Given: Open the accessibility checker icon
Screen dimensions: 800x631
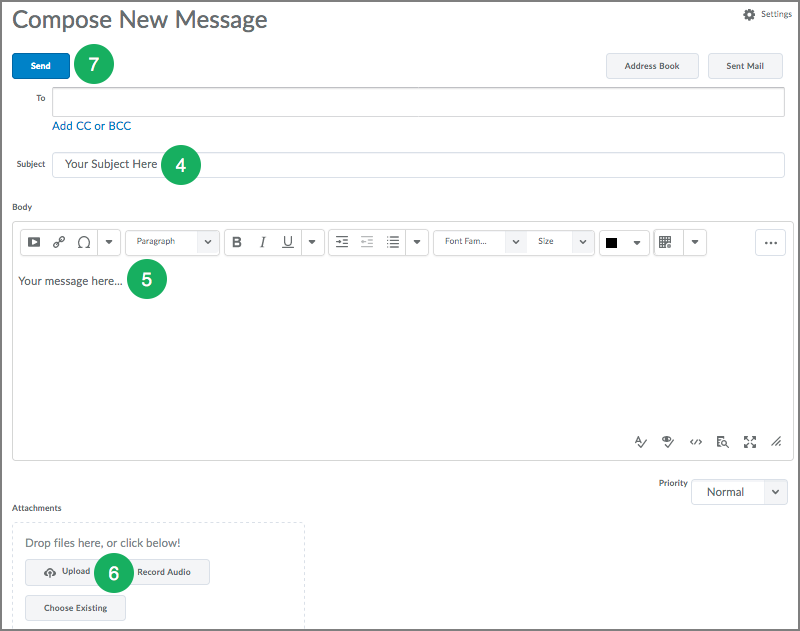Looking at the screenshot, I should coord(667,442).
